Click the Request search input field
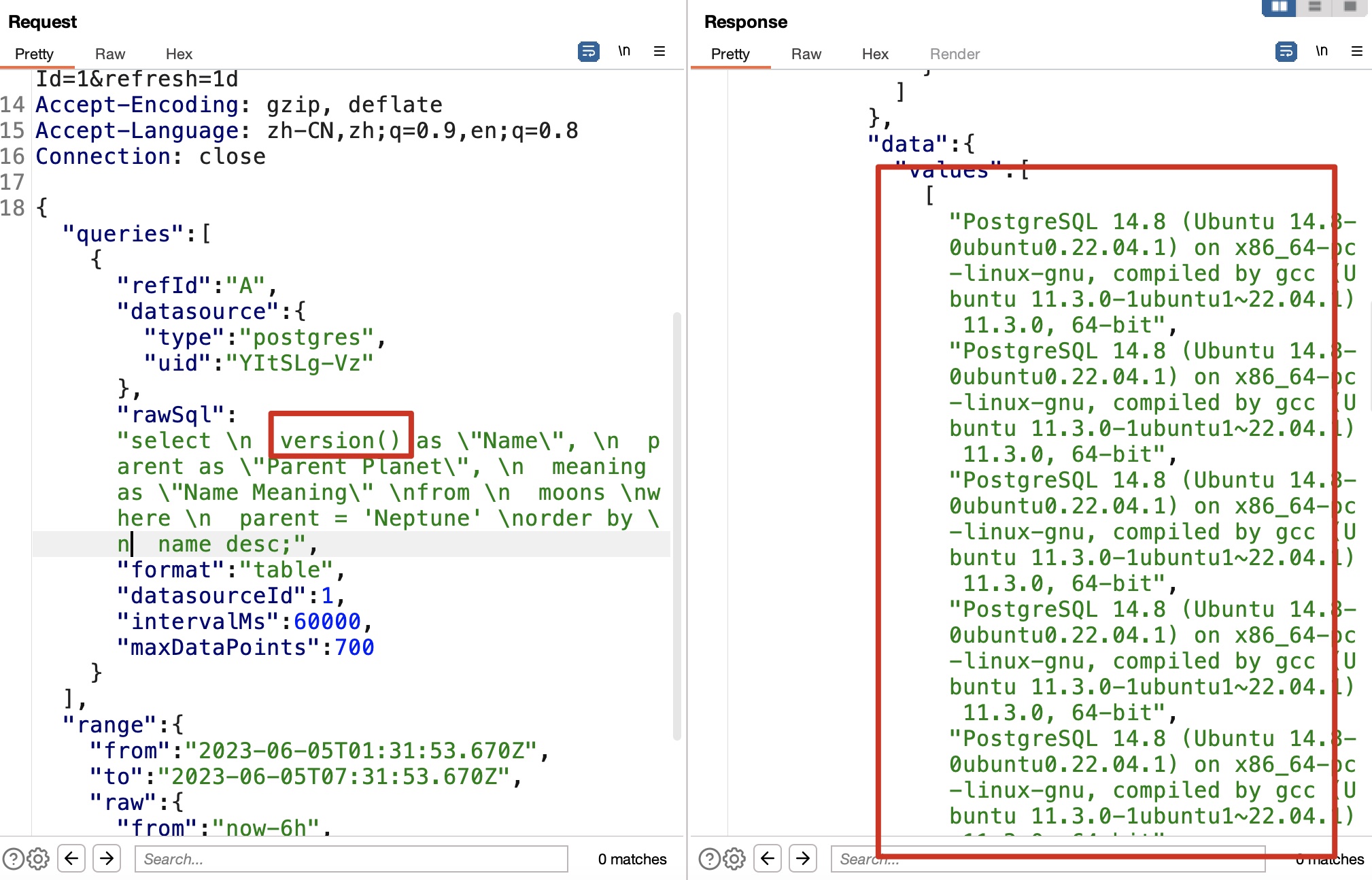 click(351, 859)
